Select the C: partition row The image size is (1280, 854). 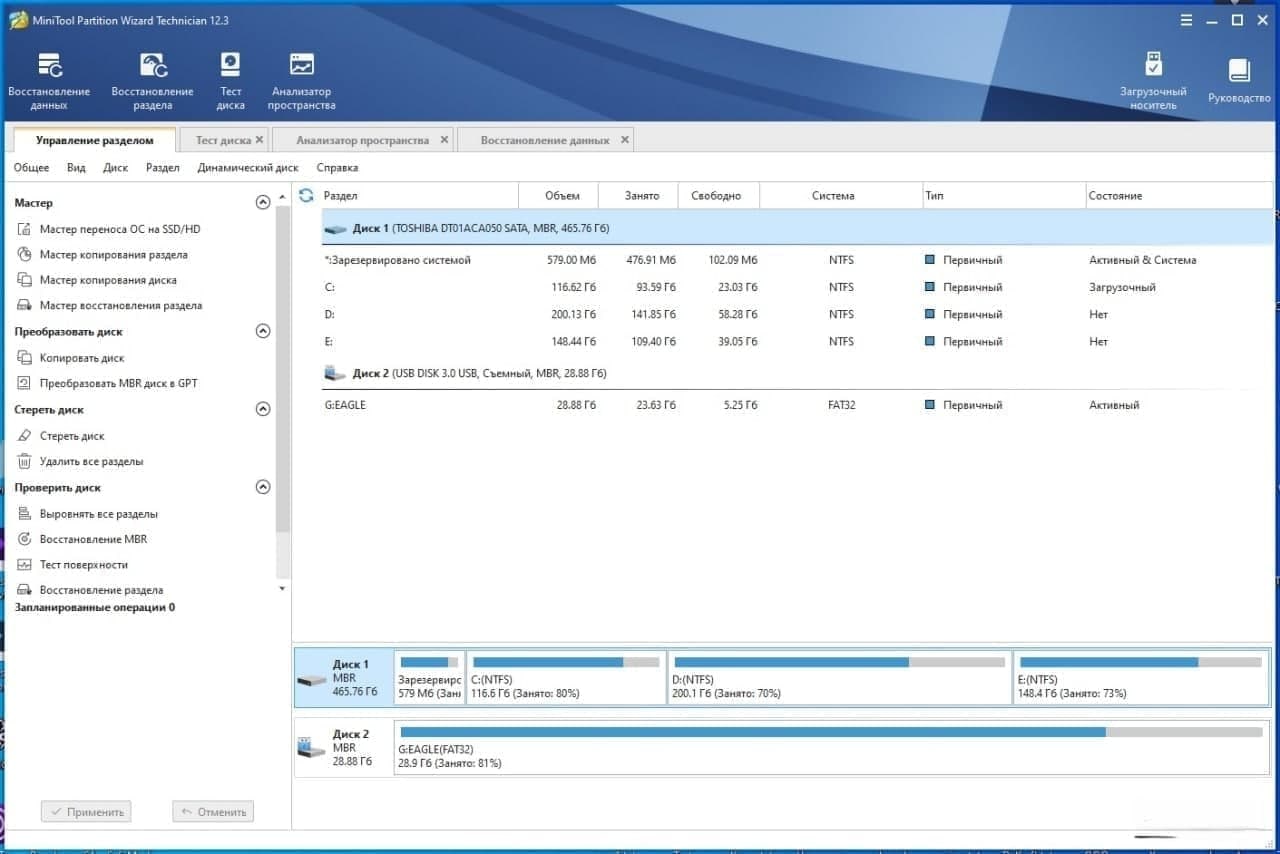click(798, 287)
